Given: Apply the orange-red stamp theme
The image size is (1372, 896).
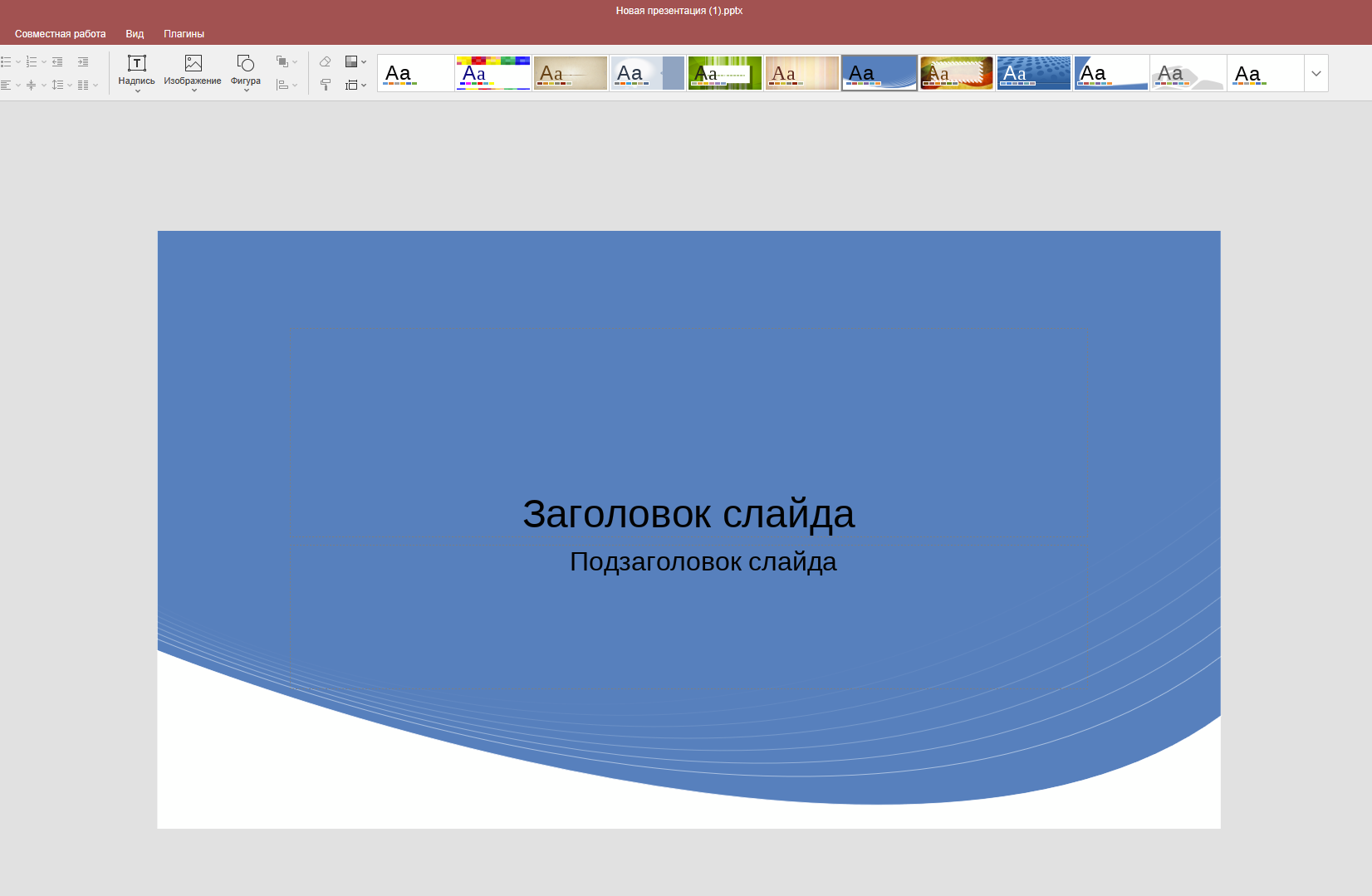Looking at the screenshot, I should (x=957, y=73).
